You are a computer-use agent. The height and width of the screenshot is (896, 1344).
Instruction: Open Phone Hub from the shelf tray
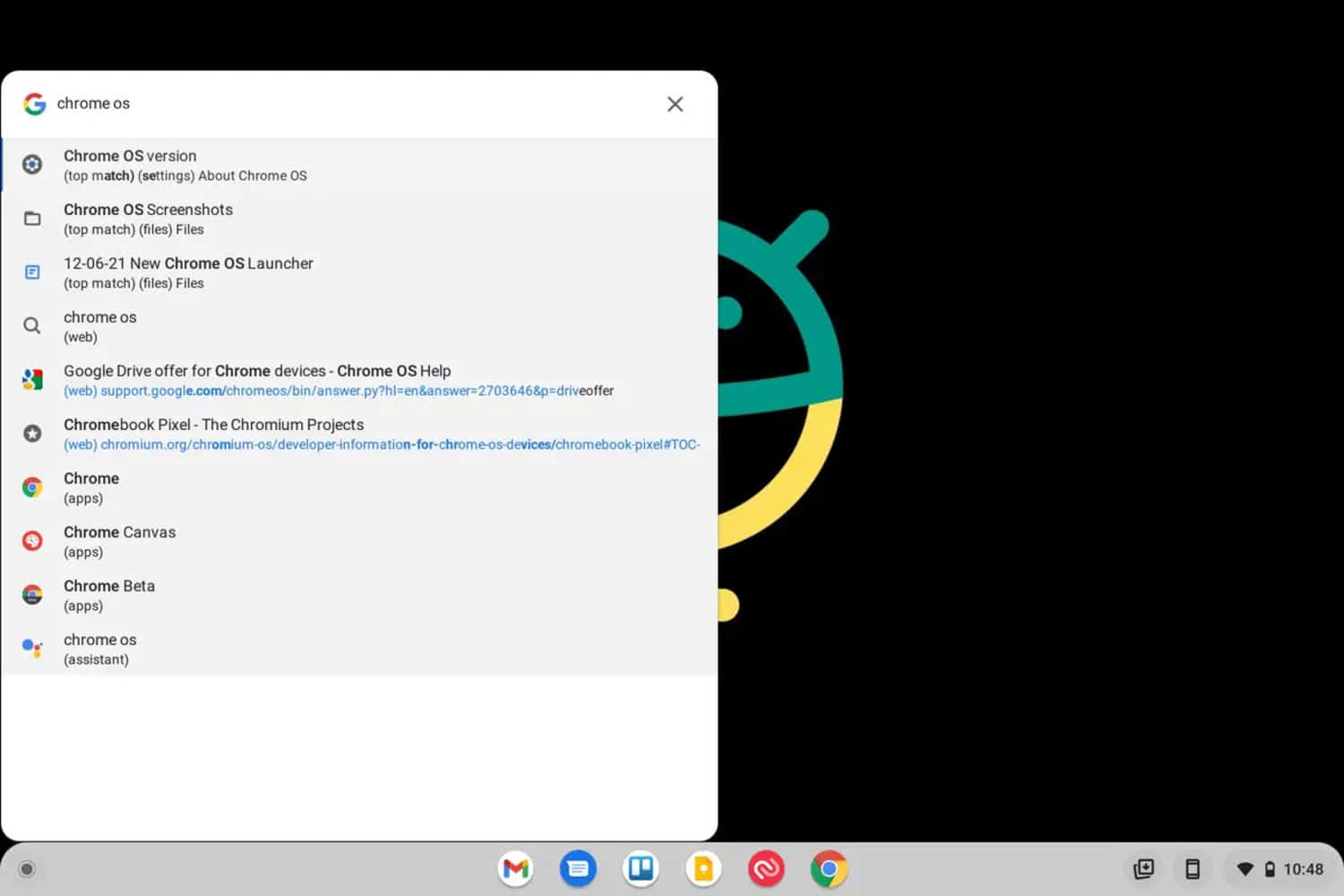click(x=1193, y=868)
